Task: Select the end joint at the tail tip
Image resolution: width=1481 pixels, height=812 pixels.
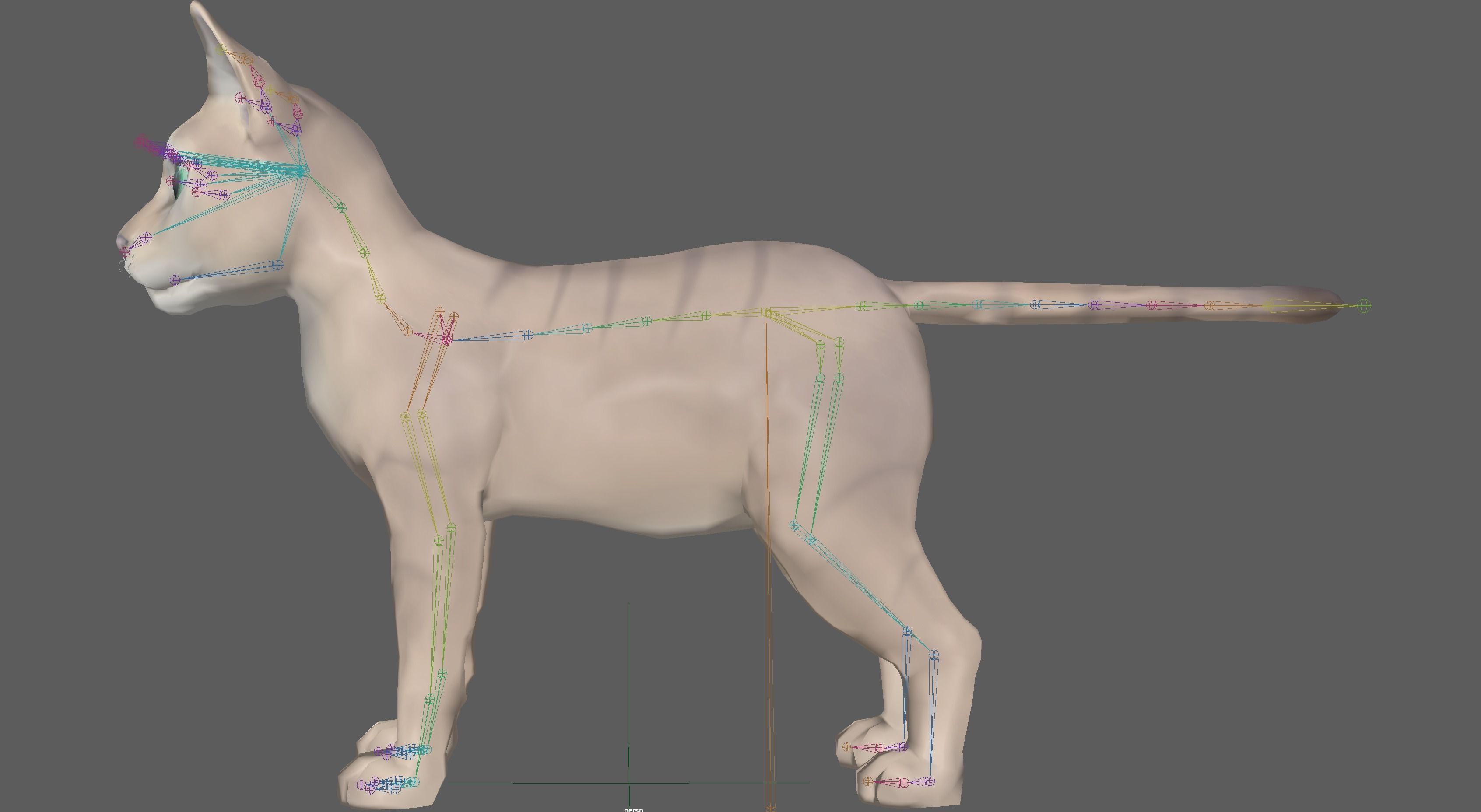Action: click(x=1363, y=306)
